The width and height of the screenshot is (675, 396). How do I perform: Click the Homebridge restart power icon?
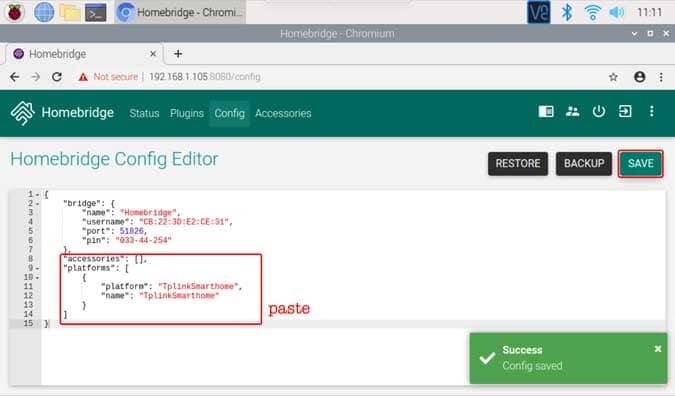[599, 111]
